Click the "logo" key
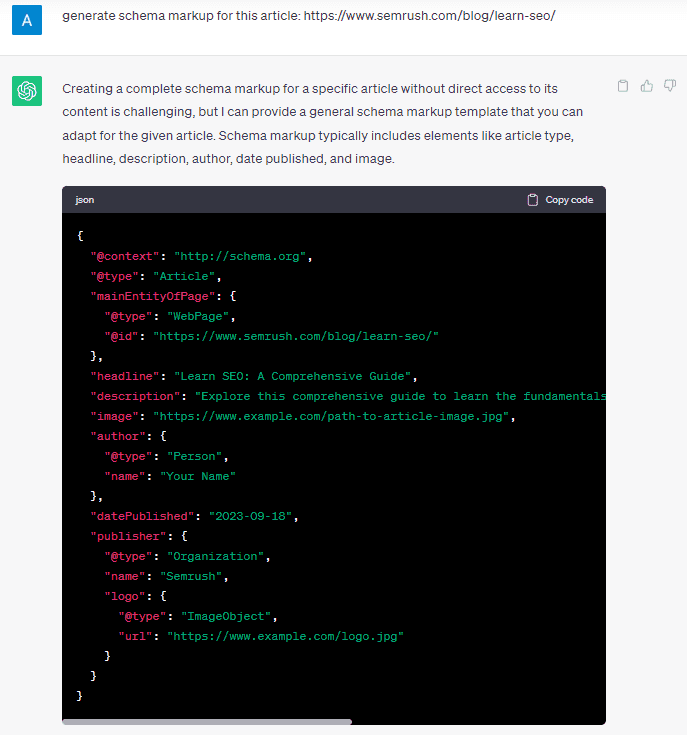This screenshot has height=735, width=687. pos(125,597)
